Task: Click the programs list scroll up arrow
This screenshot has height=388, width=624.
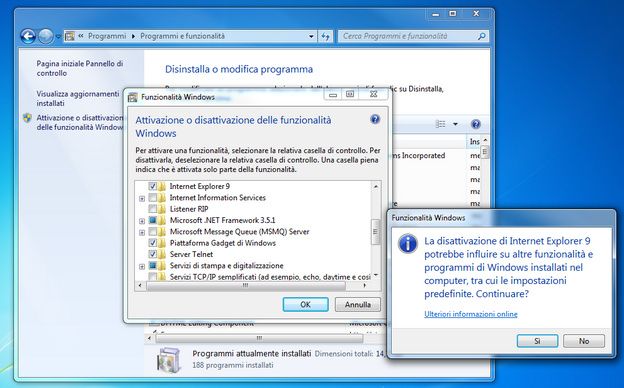Action: [x=485, y=141]
